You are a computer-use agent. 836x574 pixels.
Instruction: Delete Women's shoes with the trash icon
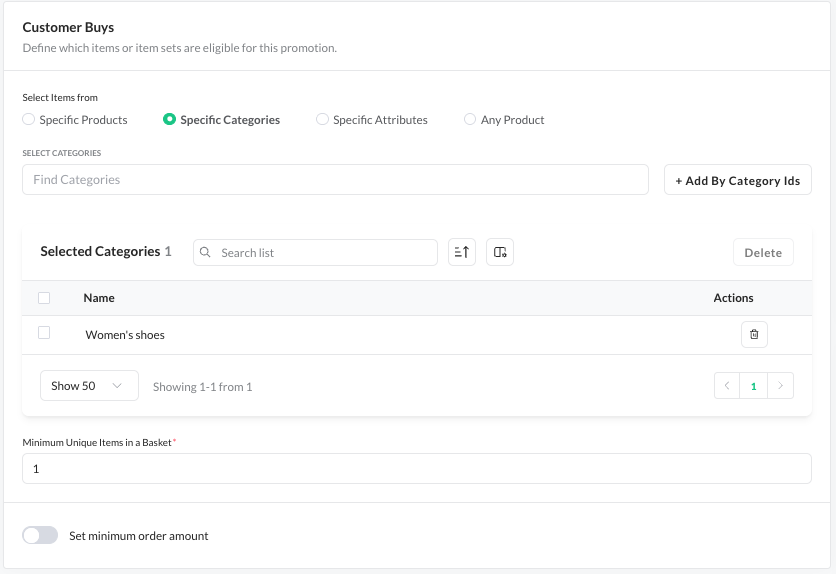[754, 334]
